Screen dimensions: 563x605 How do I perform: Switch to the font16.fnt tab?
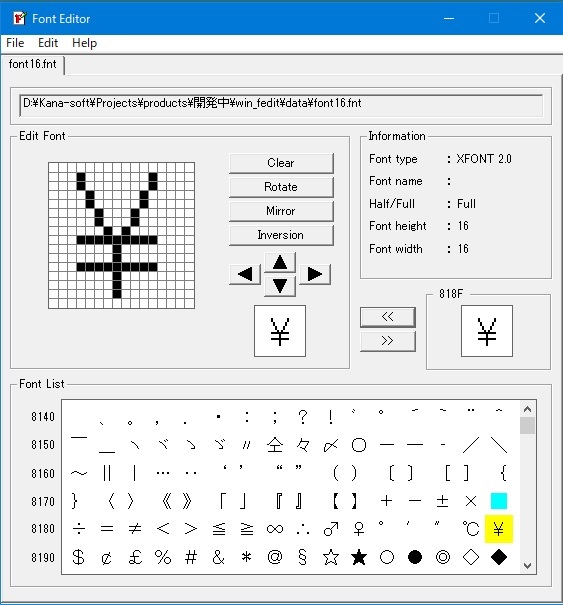coord(32,64)
